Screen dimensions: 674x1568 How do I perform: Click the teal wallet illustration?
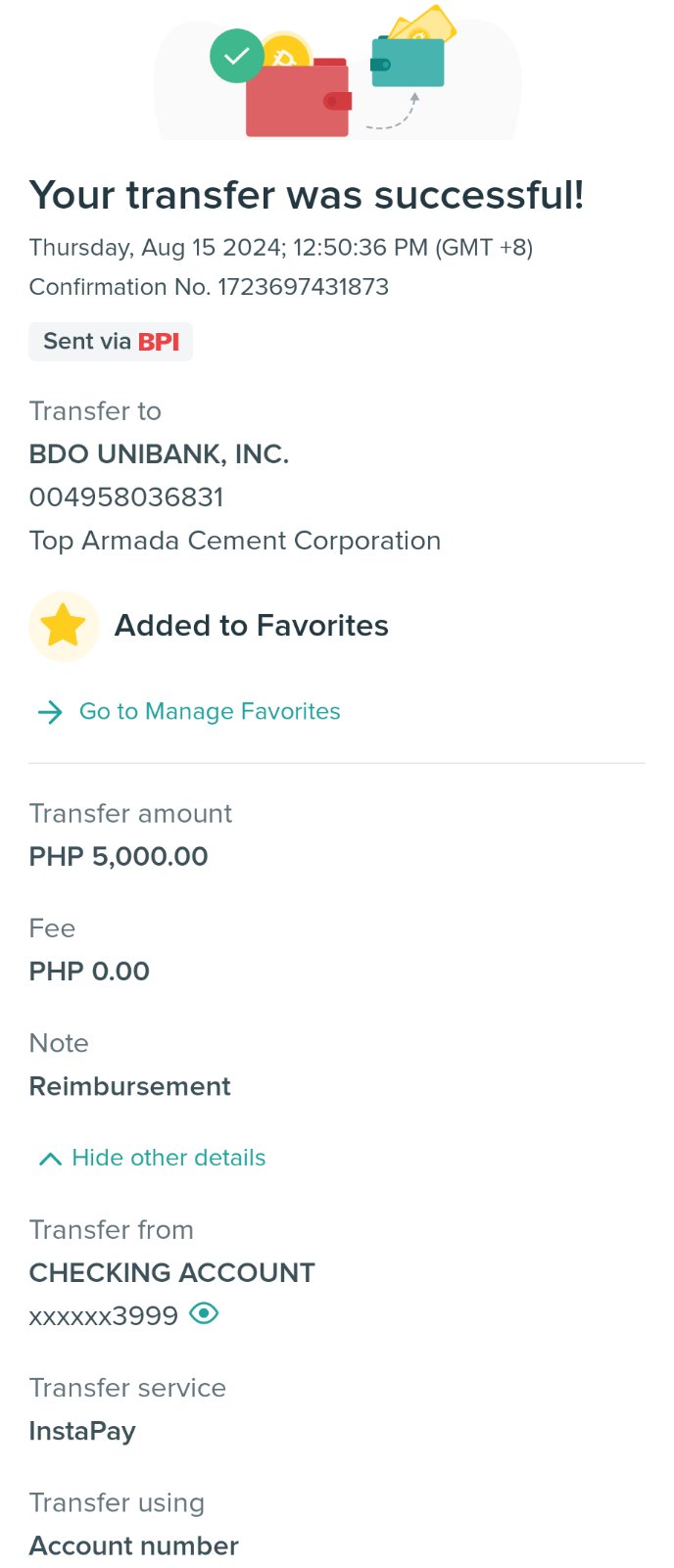[x=408, y=63]
